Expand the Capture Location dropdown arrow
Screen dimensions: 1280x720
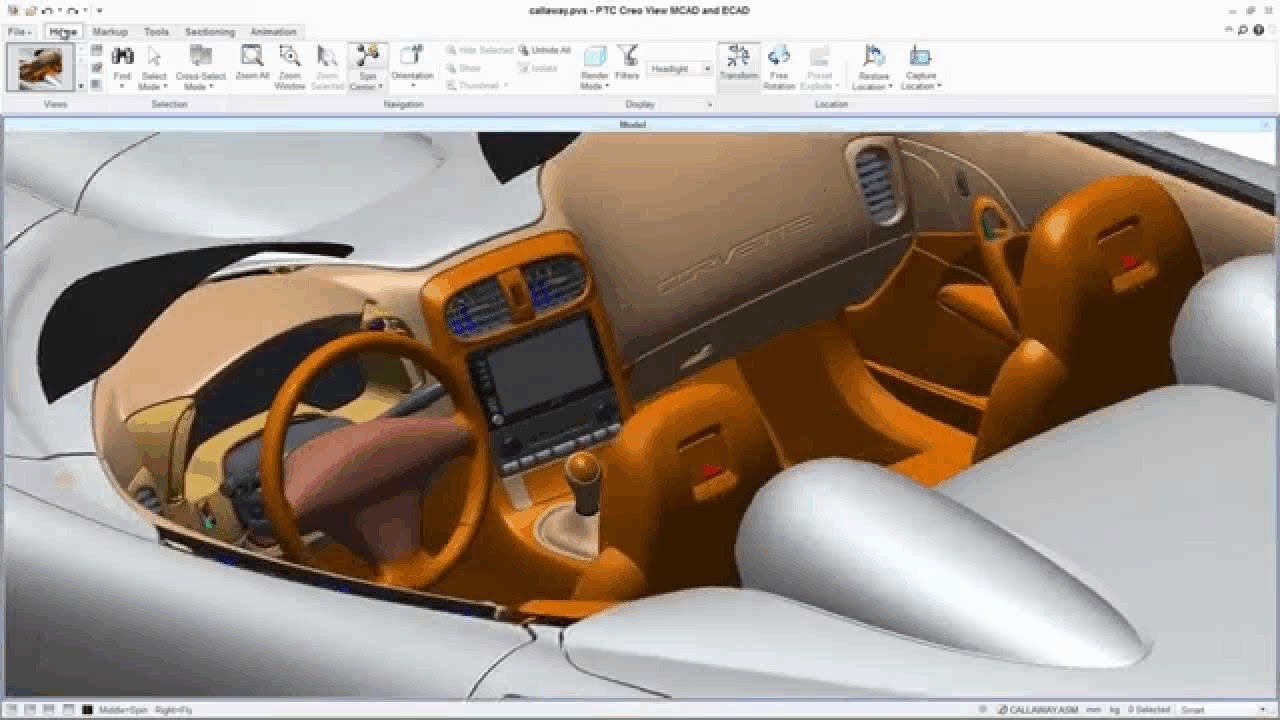point(939,87)
